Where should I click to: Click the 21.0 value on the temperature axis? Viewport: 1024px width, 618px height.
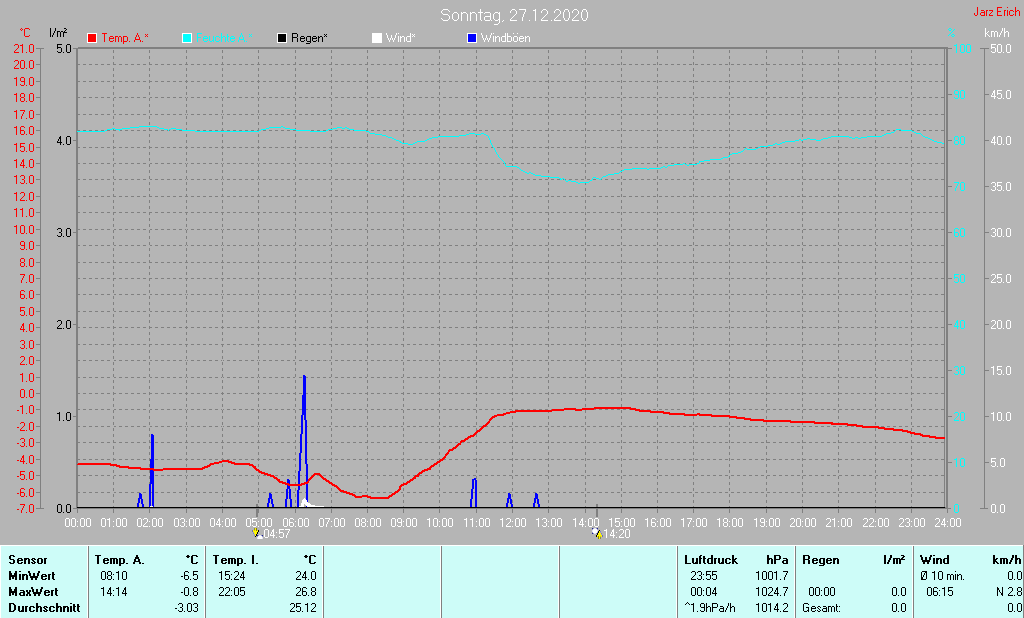[24, 48]
